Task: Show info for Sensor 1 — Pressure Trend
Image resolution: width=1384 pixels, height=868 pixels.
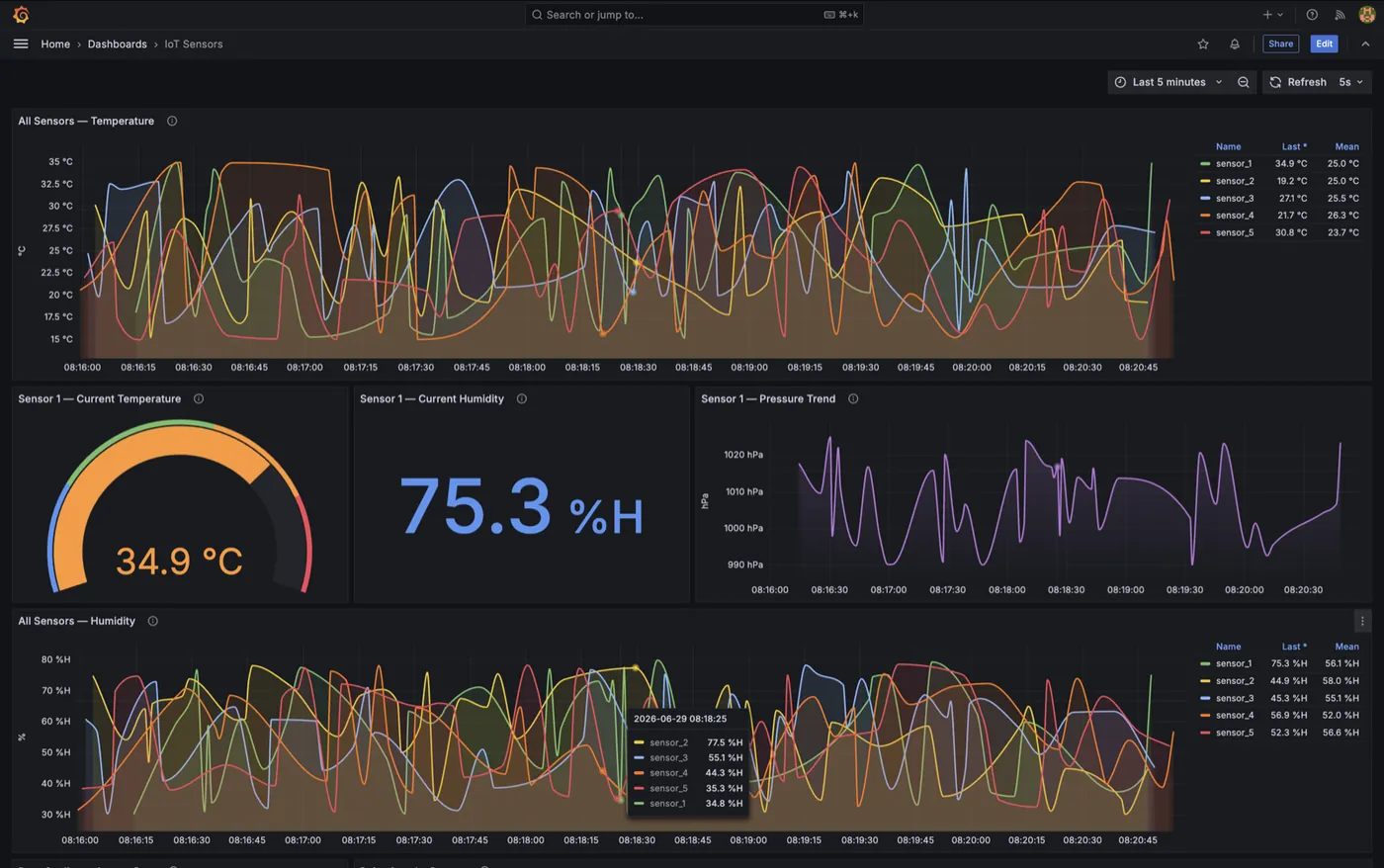Action: click(853, 398)
